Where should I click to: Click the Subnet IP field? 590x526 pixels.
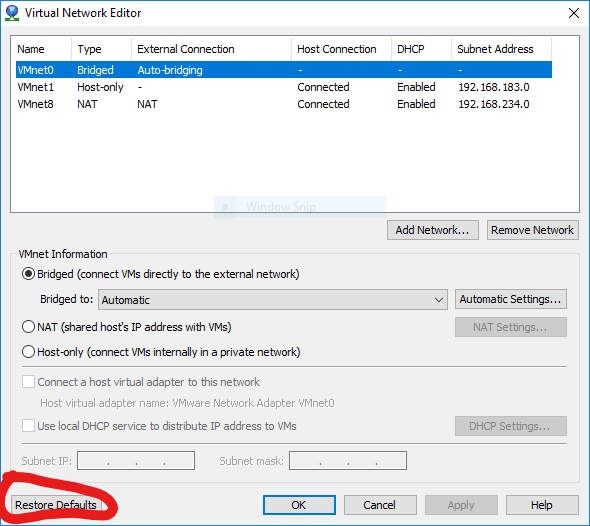pyautogui.click(x=136, y=461)
